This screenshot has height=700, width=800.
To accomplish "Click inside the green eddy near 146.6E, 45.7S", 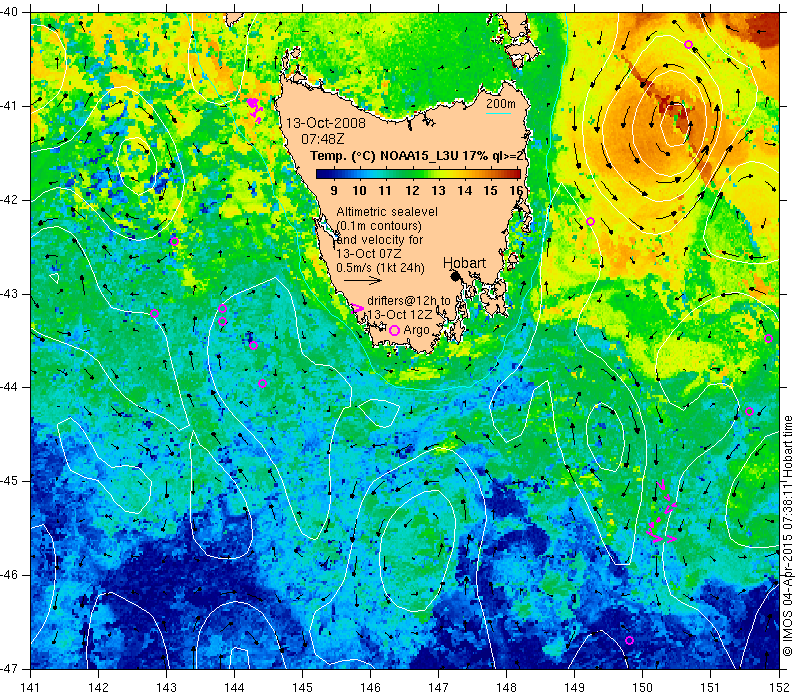I will coord(417,550).
